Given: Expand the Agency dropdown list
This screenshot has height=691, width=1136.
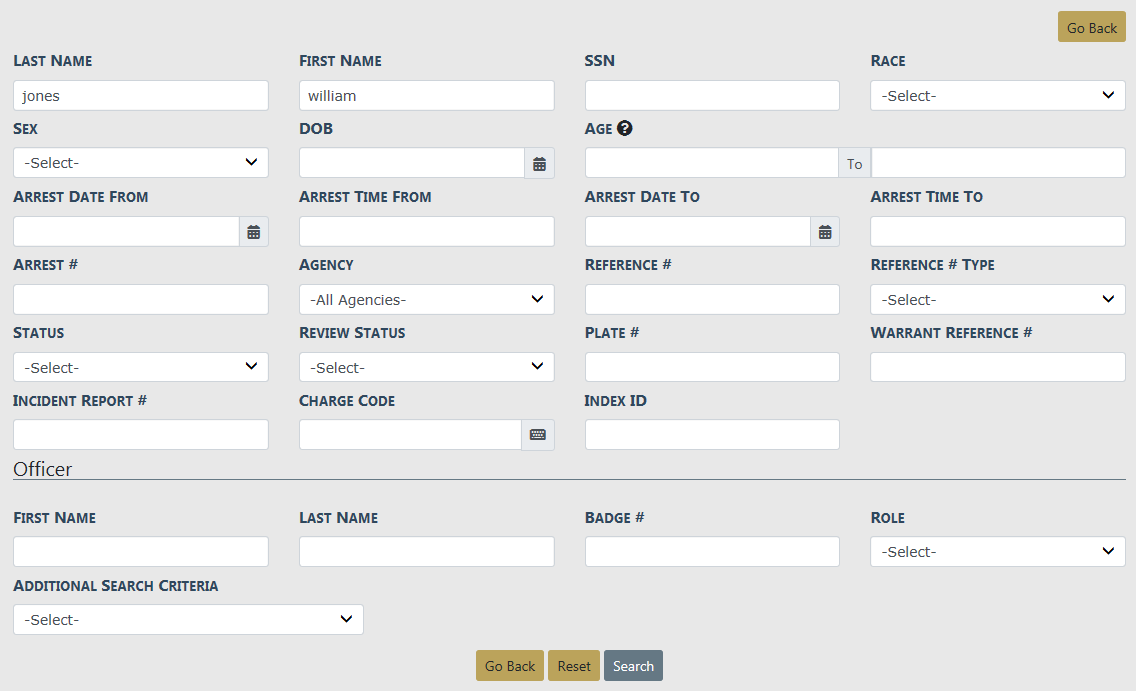Looking at the screenshot, I should 426,300.
